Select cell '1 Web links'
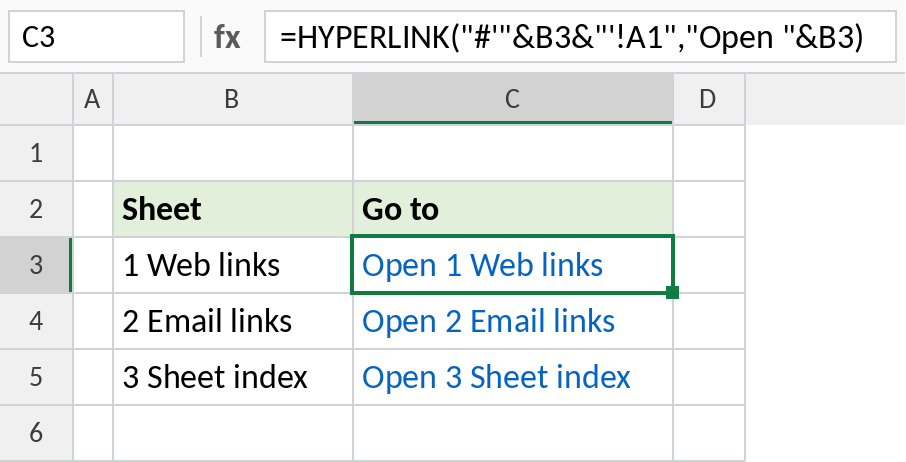Image resolution: width=906 pixels, height=462 pixels. pyautogui.click(x=233, y=265)
